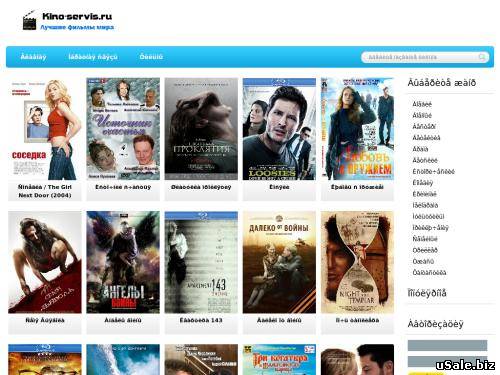The width and height of the screenshot is (500, 375).
Task: Click The Girl Next Door (2004) title link
Action: click(45, 191)
